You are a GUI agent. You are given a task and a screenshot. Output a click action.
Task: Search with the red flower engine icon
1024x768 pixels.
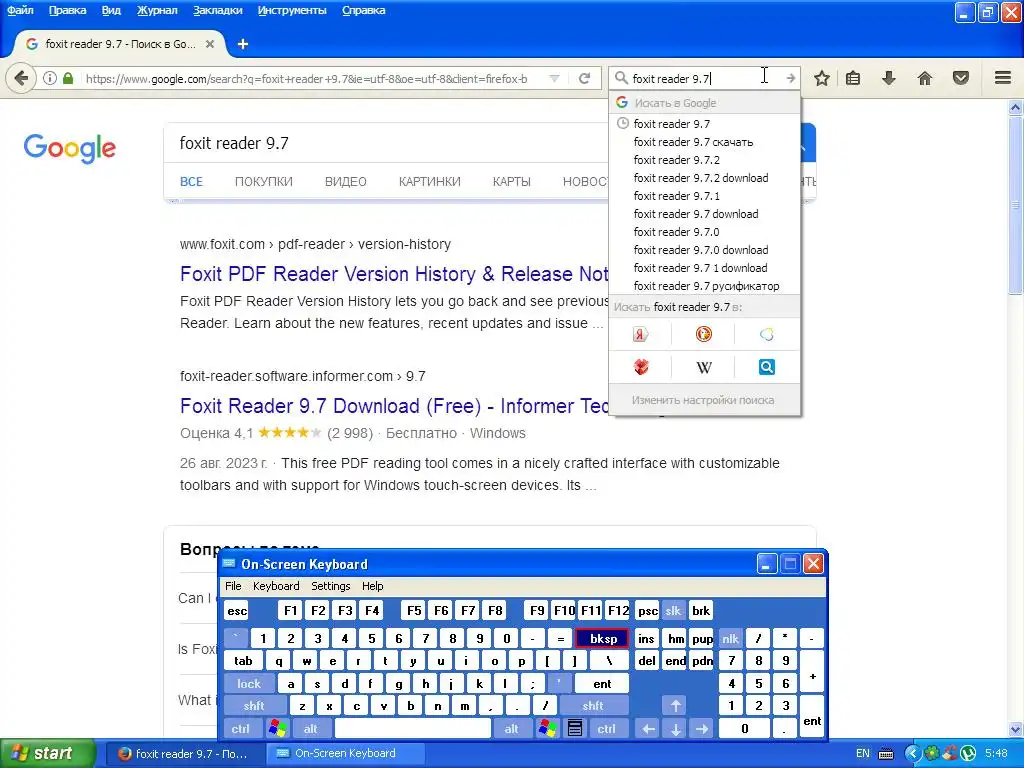(x=641, y=367)
